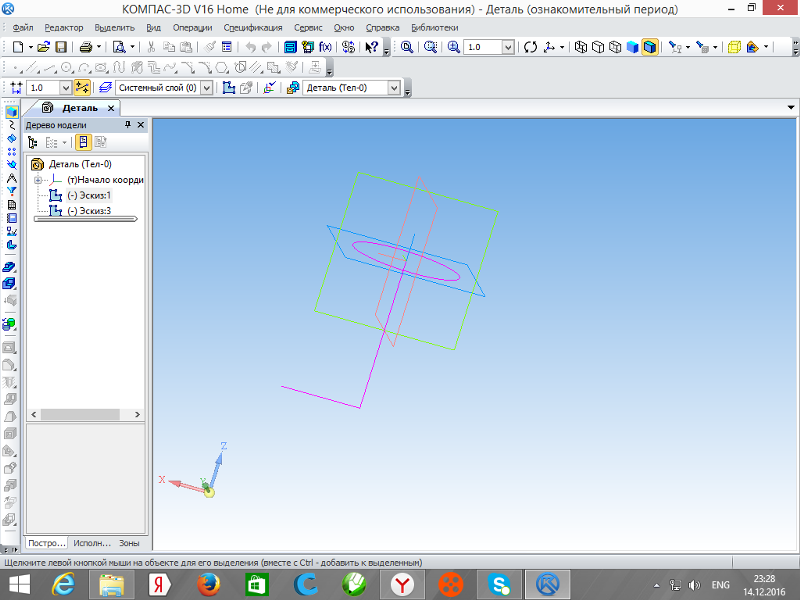Select the Sketch icon in current-state toolbar
The image size is (800, 600).
(x=229, y=88)
